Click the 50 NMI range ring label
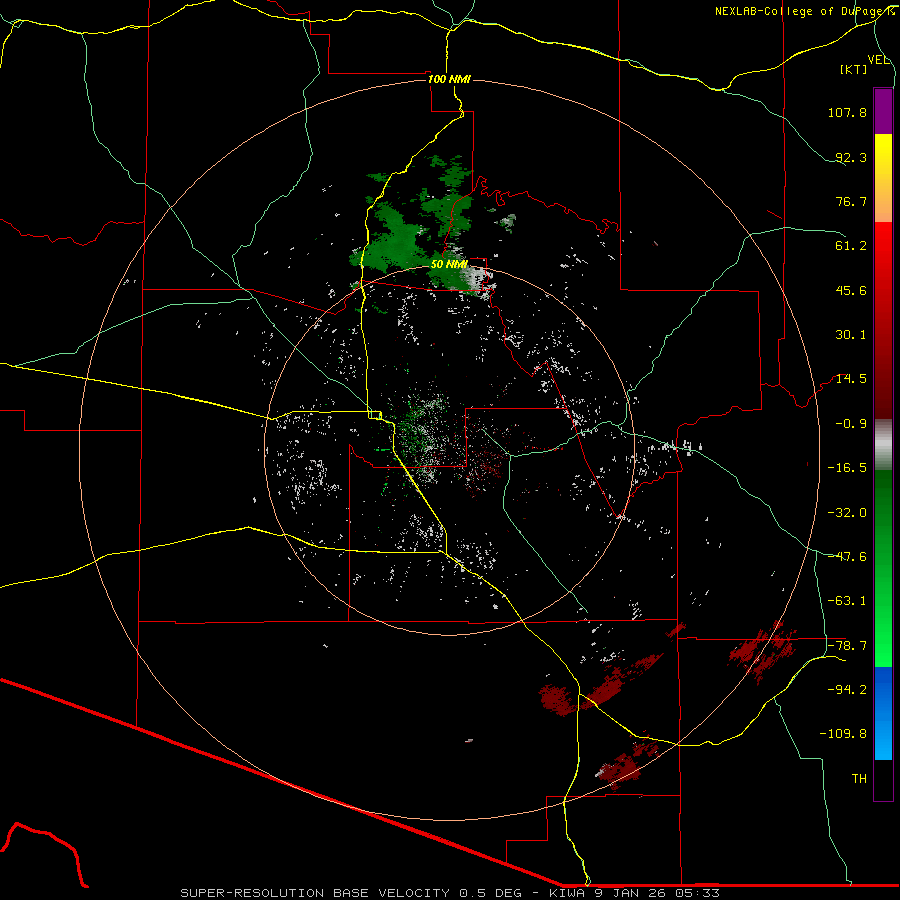Image resolution: width=900 pixels, height=900 pixels. point(449,264)
